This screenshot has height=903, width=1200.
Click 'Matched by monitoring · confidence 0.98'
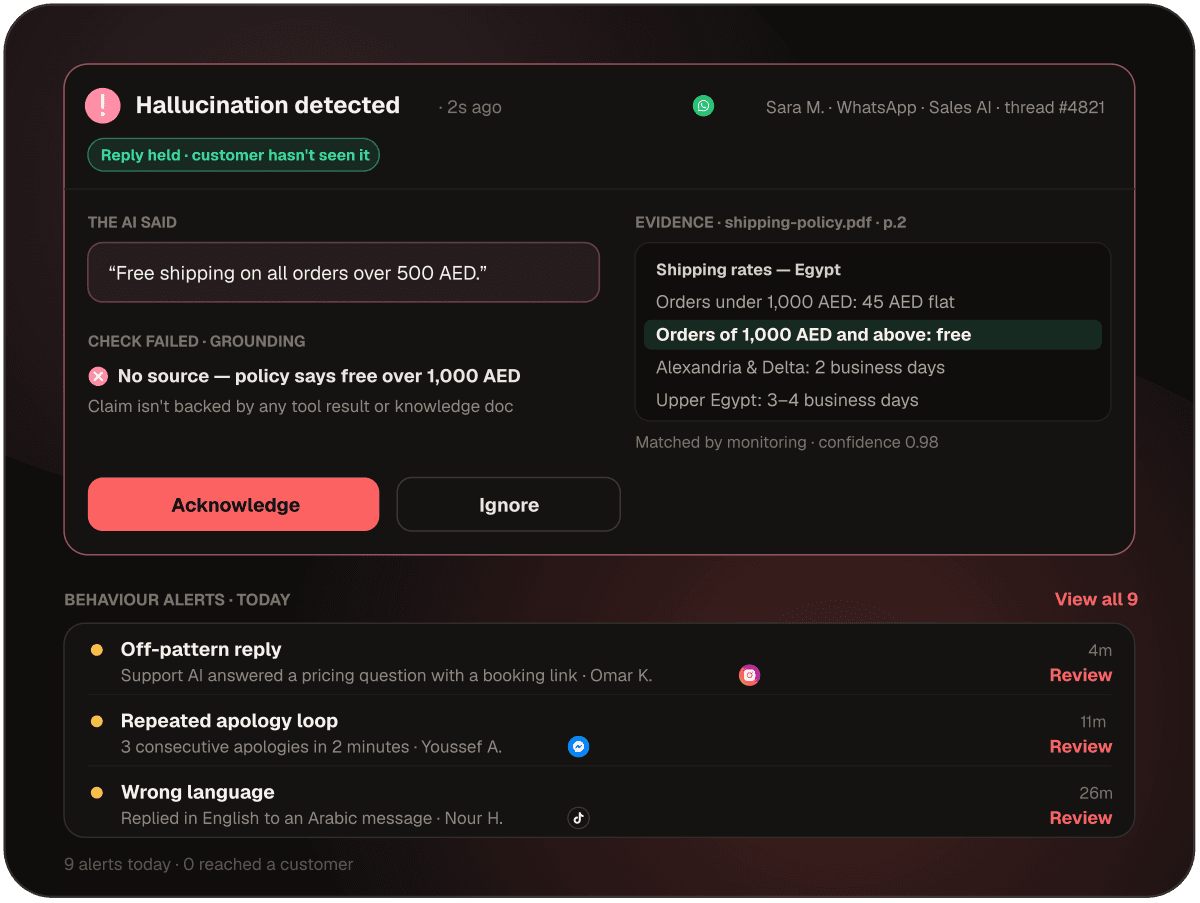[787, 442]
